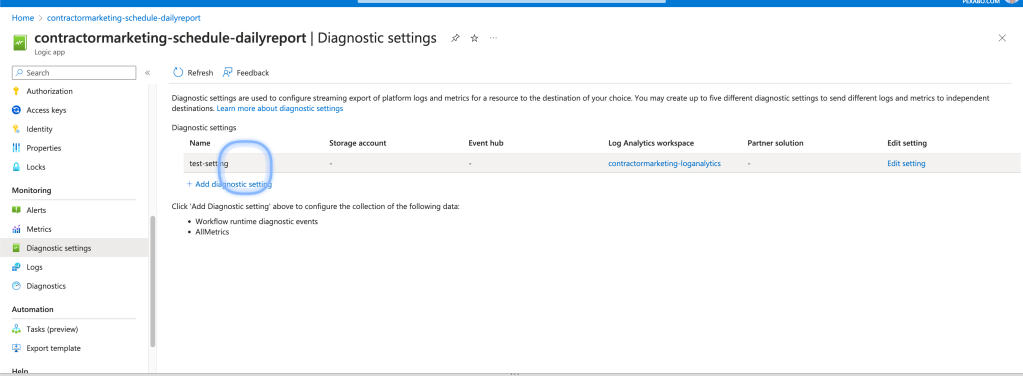This screenshot has width=1023, height=376.
Task: Focus the sidebar Search field
Action: 74,72
